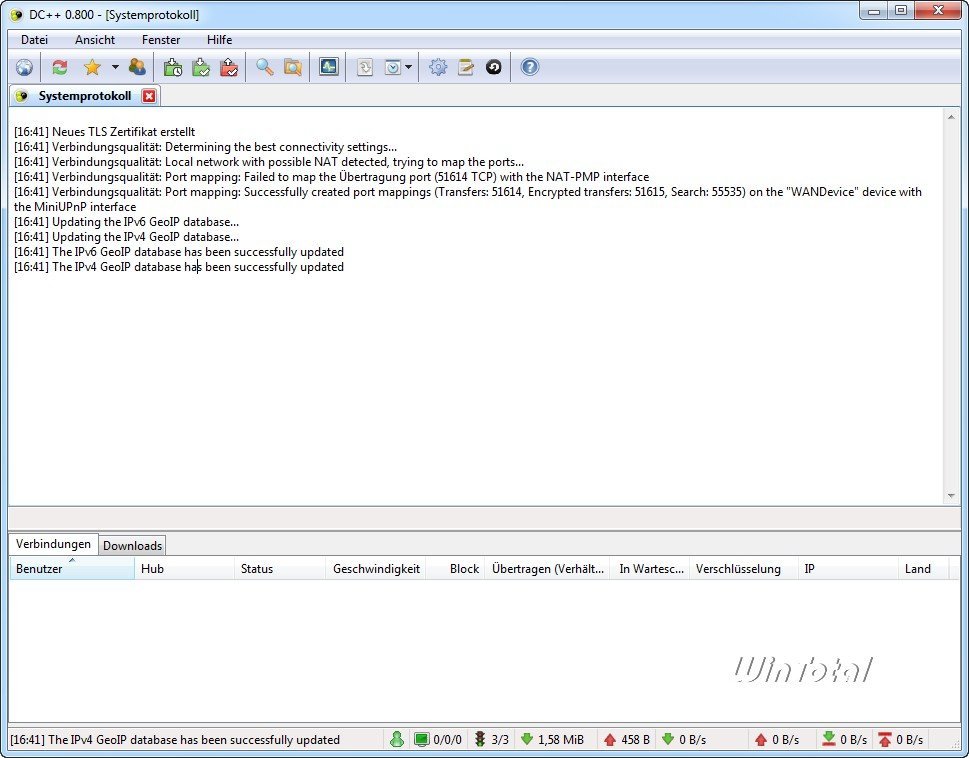Sort by the IP column header
Viewport: 969px width, 758px height.
(x=848, y=568)
